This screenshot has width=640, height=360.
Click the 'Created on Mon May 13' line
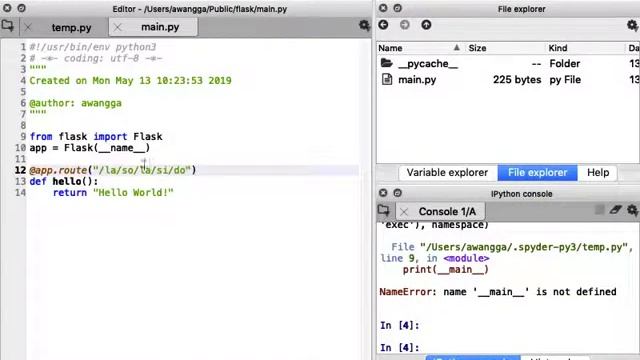click(x=130, y=80)
